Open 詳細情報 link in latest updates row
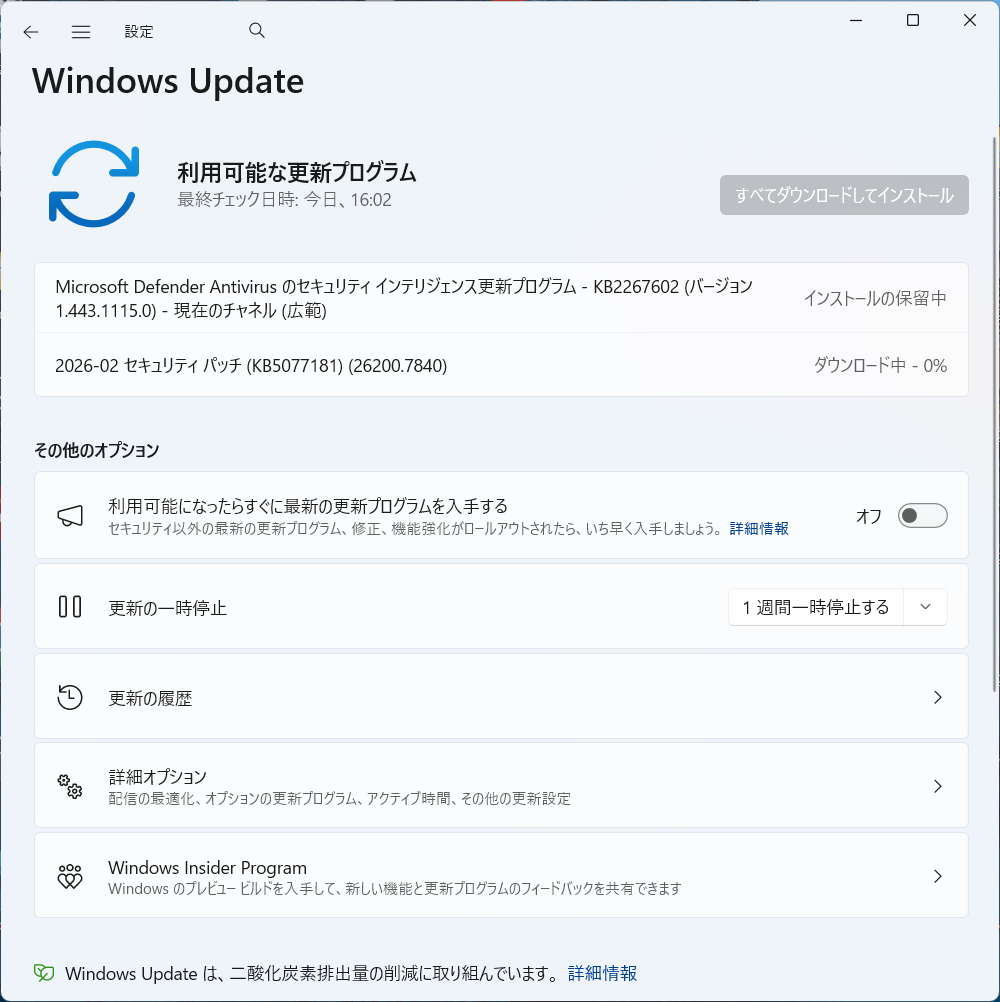Image resolution: width=1000 pixels, height=1002 pixels. pyautogui.click(x=758, y=528)
